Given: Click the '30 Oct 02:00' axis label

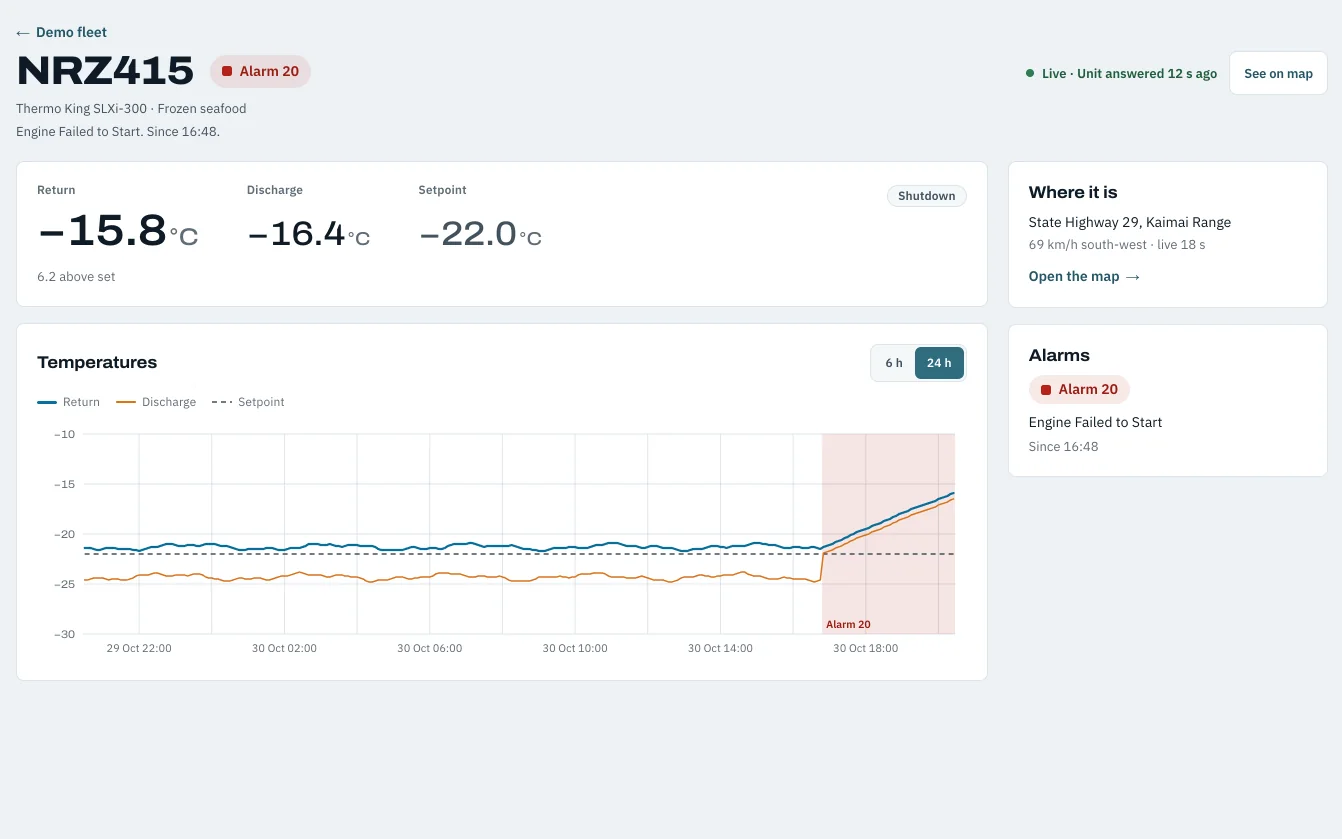Looking at the screenshot, I should (284, 648).
